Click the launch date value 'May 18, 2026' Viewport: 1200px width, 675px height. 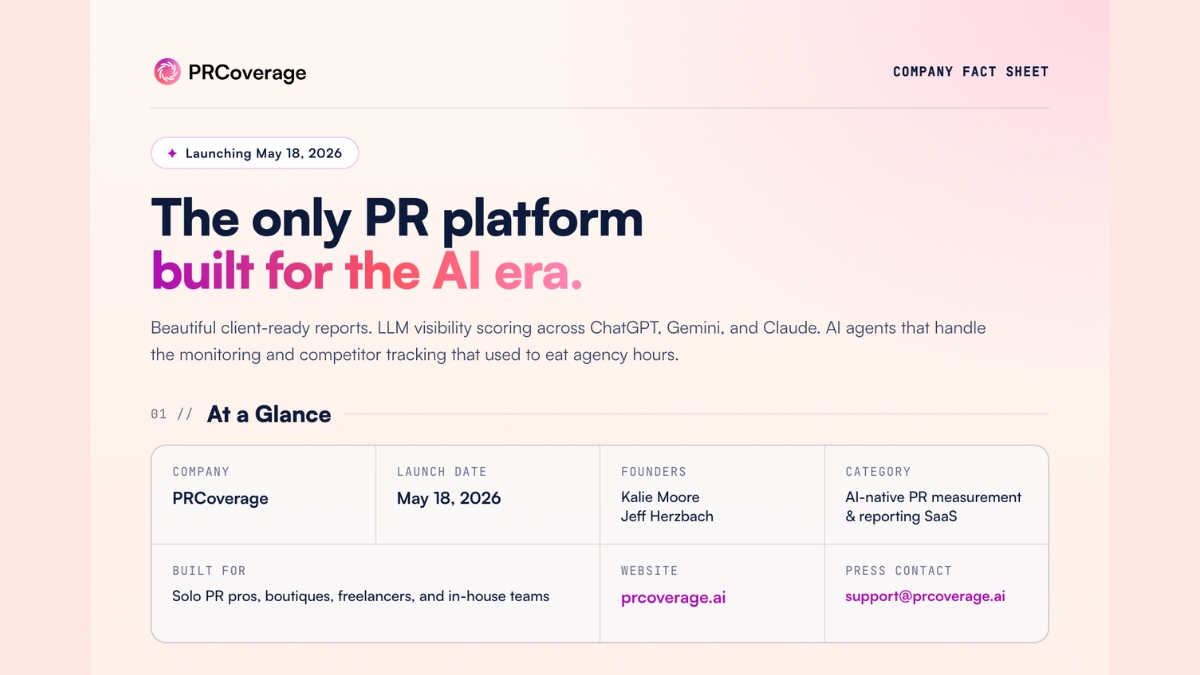tap(449, 498)
